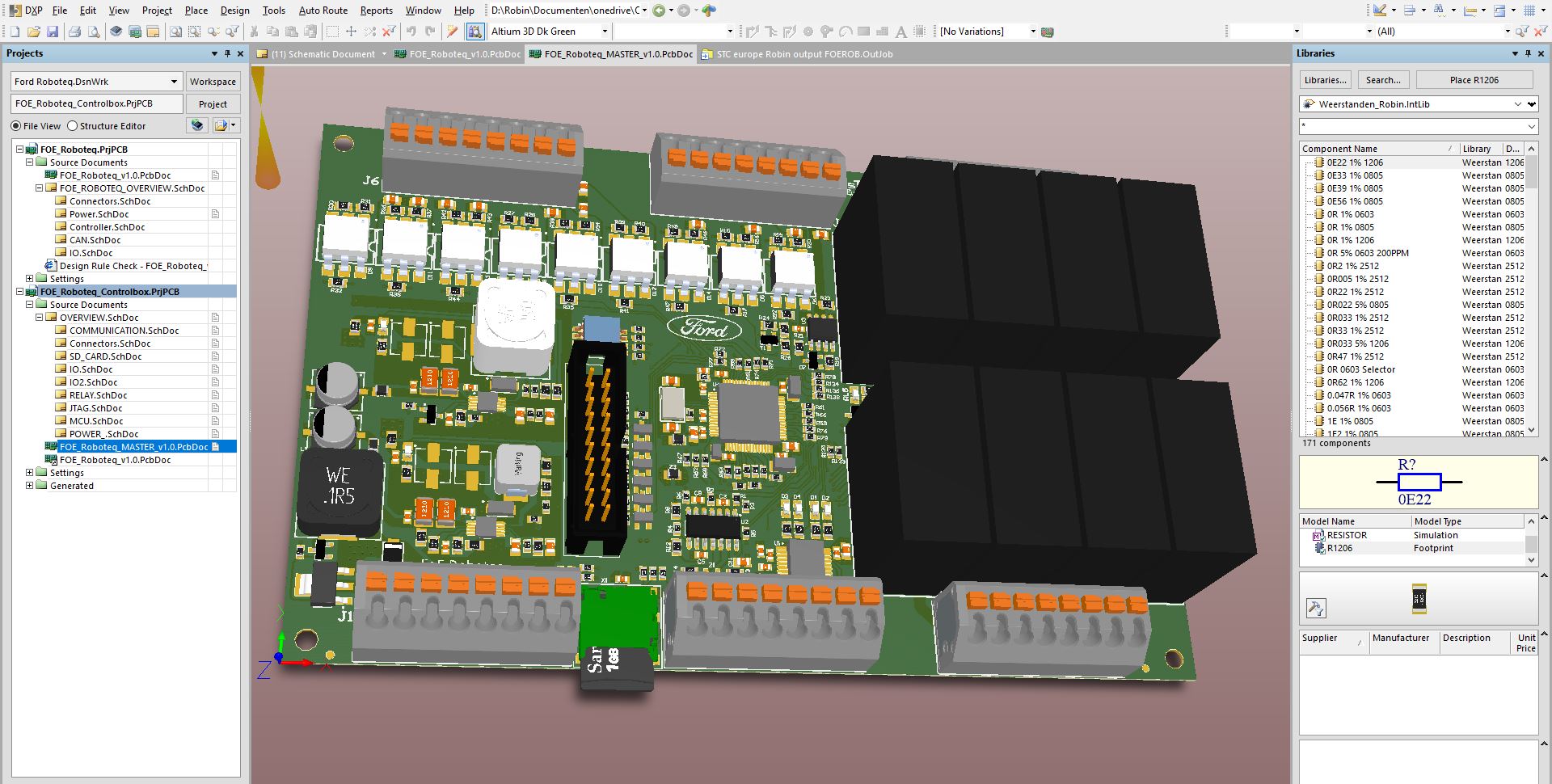
Task: Expand the Generated folder node
Action: (29, 486)
